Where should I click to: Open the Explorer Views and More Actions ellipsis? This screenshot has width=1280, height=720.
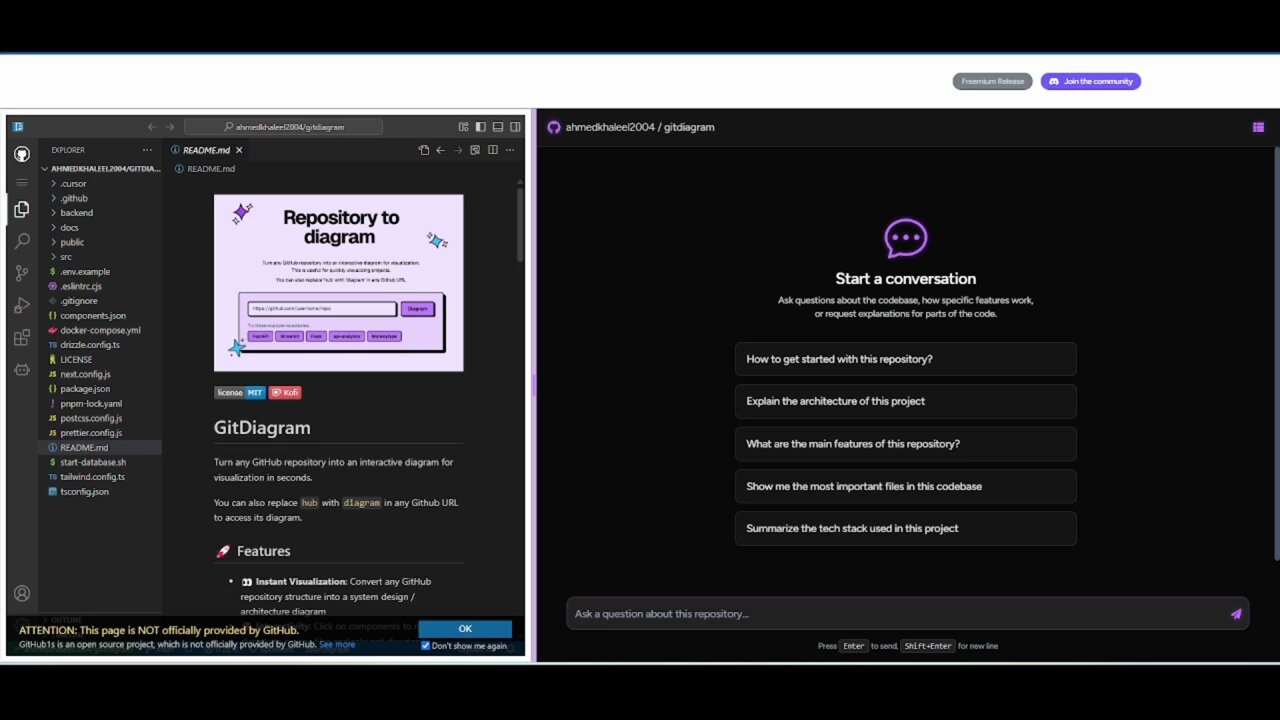148,150
